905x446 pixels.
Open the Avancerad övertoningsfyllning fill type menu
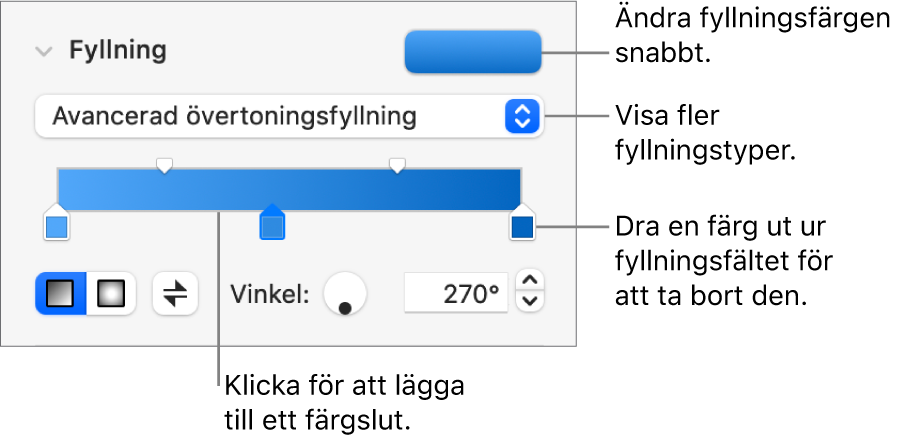tap(270, 117)
